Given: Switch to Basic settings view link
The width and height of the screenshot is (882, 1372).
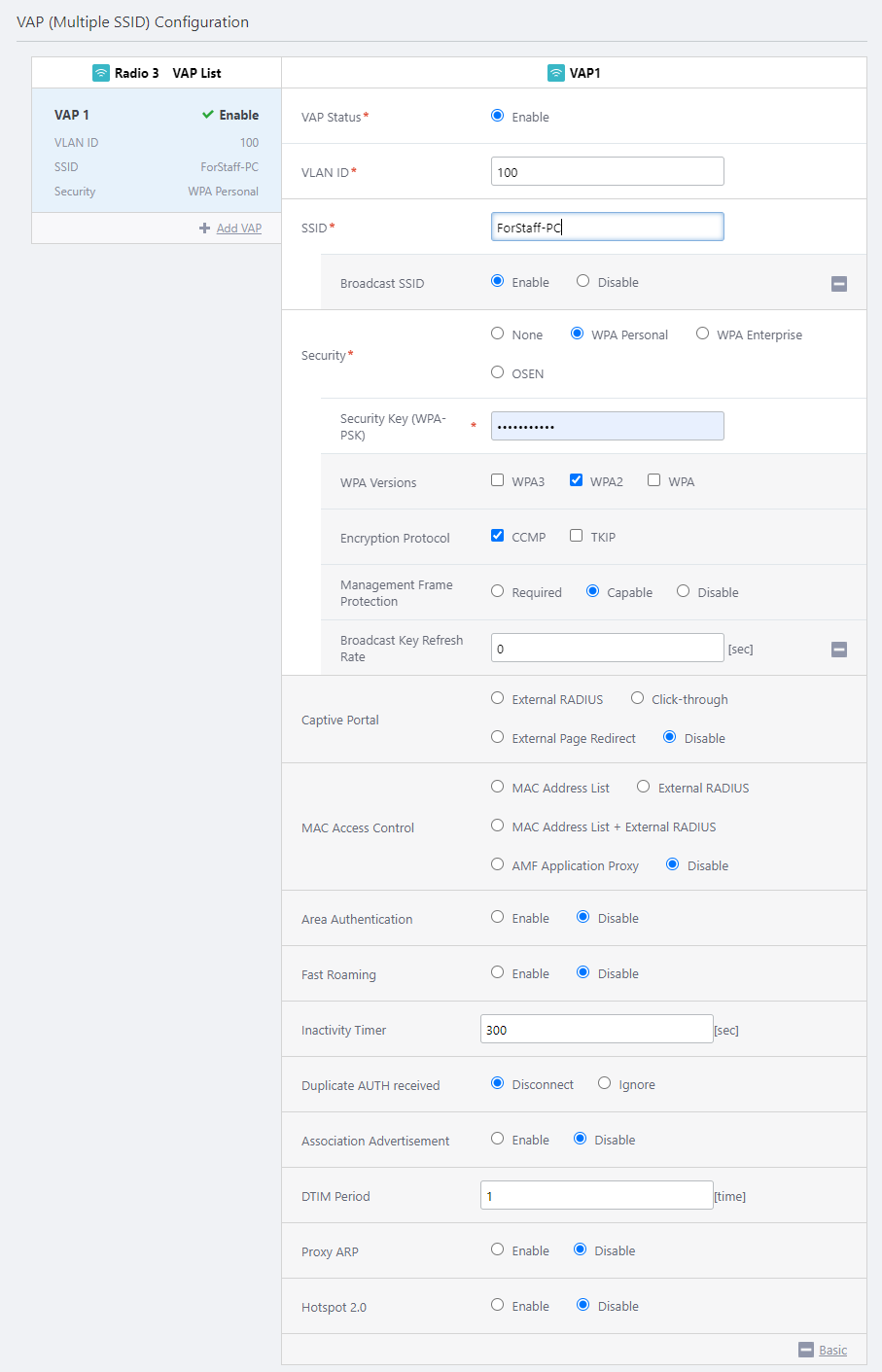Looking at the screenshot, I should point(832,1350).
